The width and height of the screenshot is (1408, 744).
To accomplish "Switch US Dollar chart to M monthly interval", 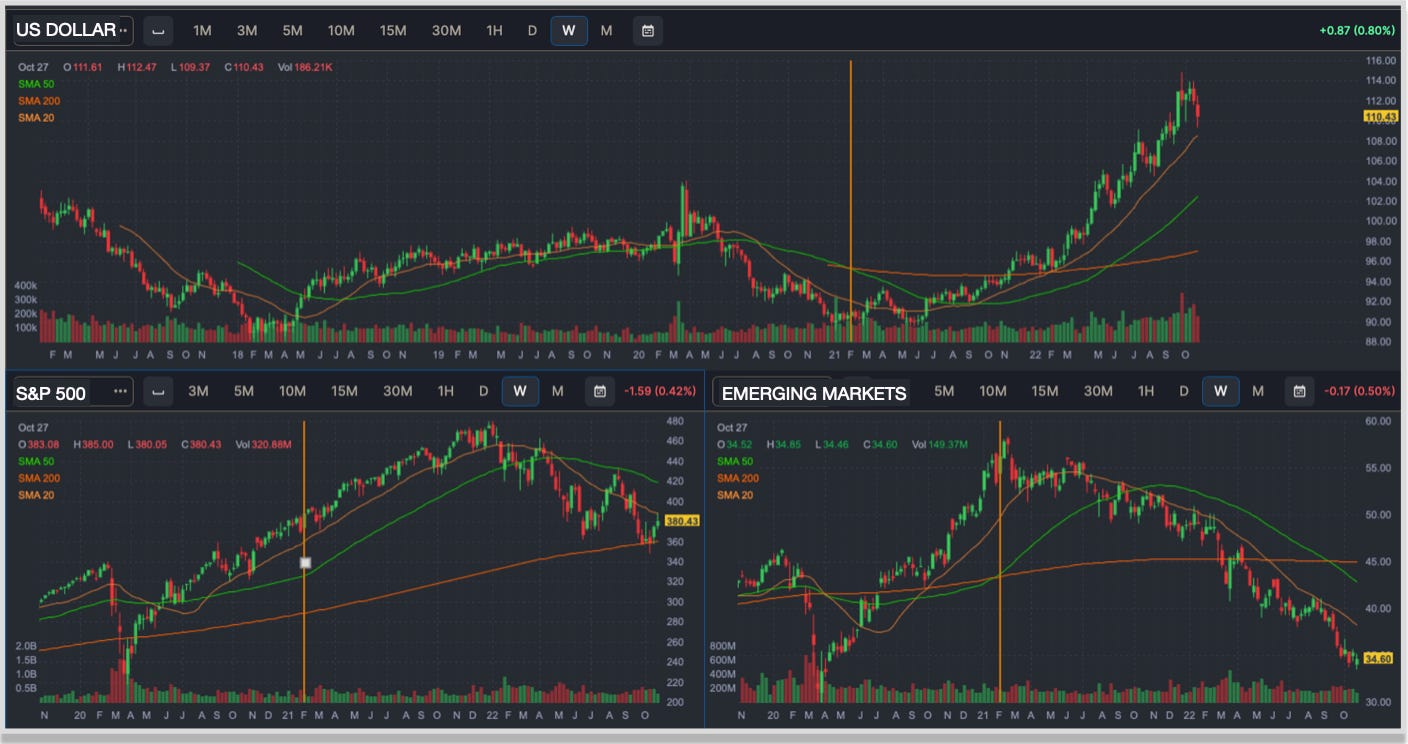I will pos(606,31).
